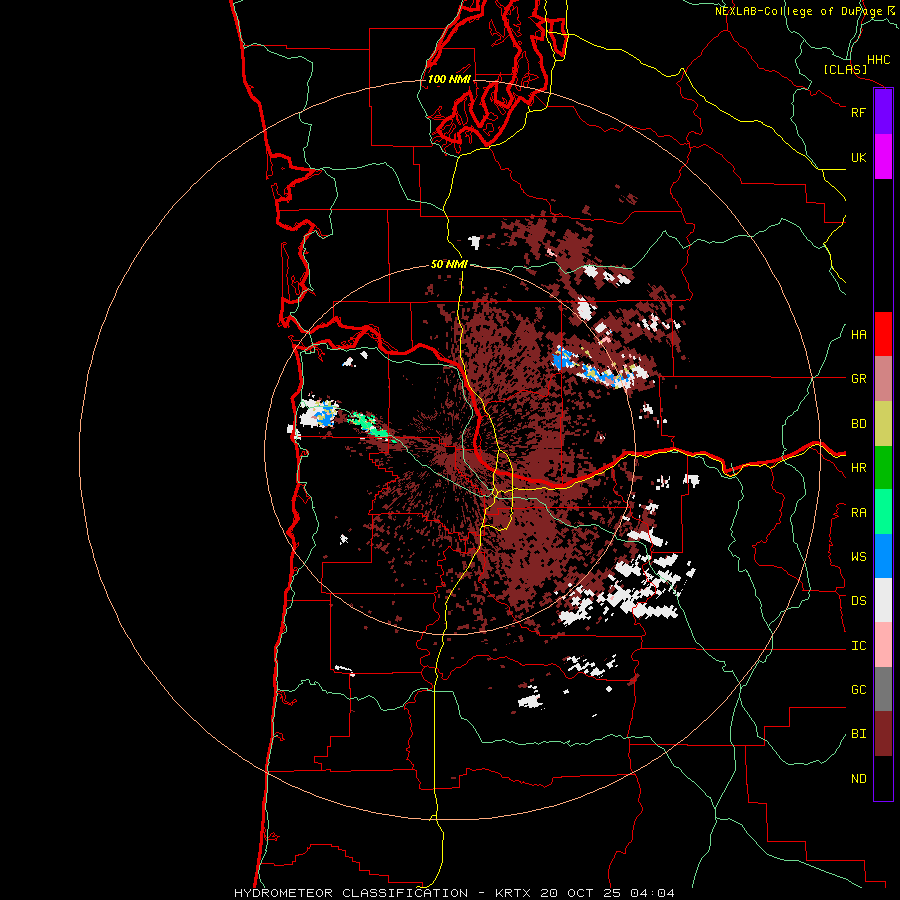This screenshot has width=900, height=900.
Task: Click the HA legend label
Action: (858, 335)
